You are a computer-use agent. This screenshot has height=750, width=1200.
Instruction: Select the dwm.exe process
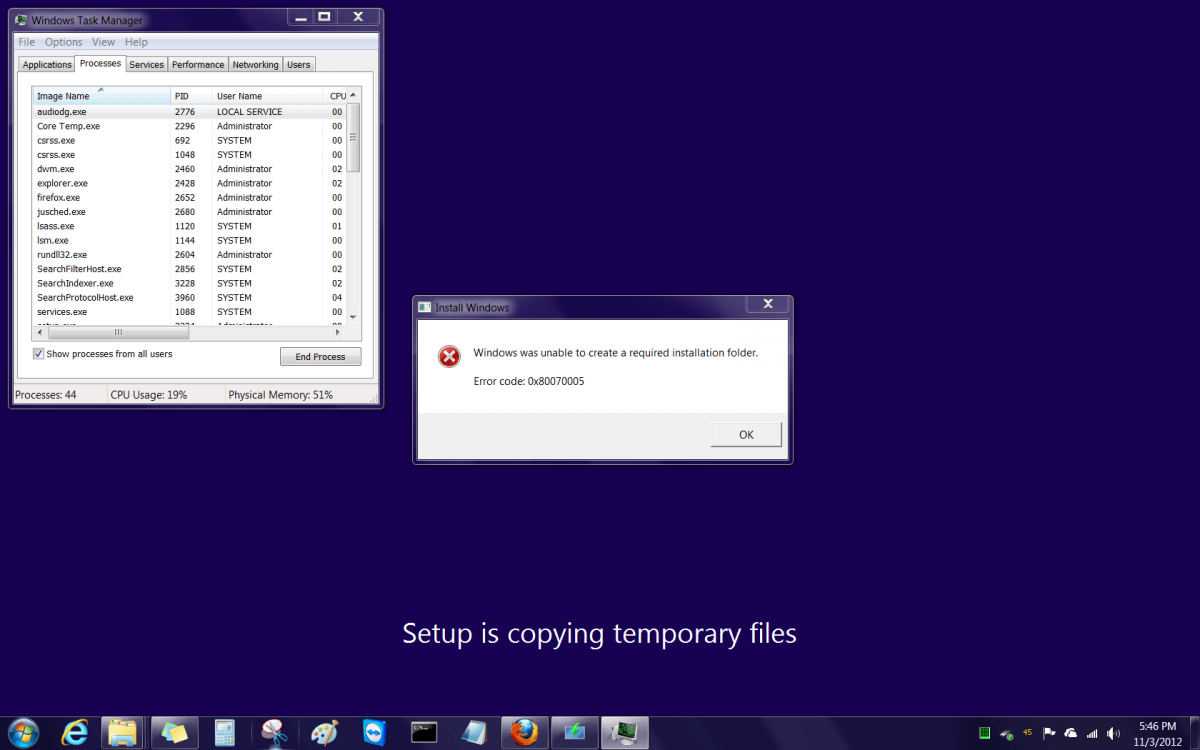190,169
